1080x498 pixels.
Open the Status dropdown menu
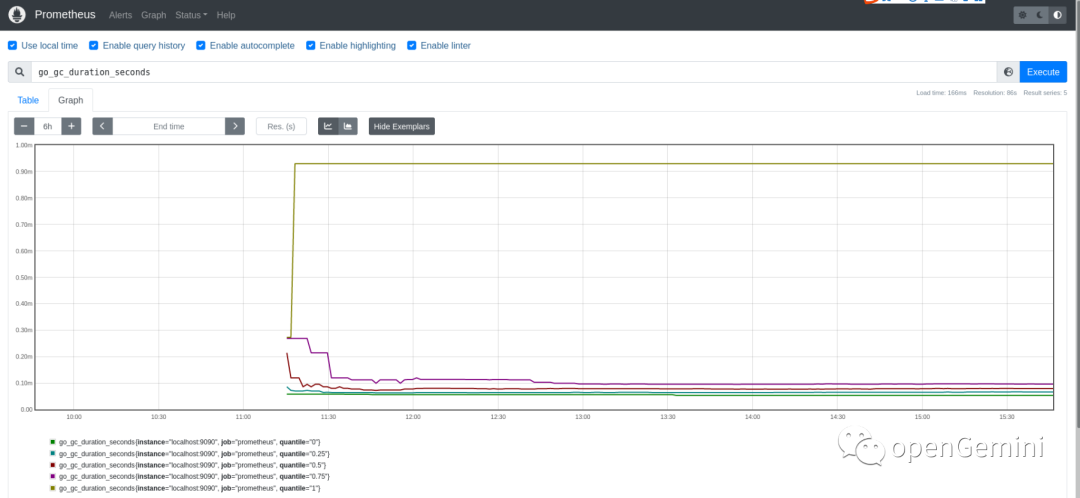(x=191, y=15)
